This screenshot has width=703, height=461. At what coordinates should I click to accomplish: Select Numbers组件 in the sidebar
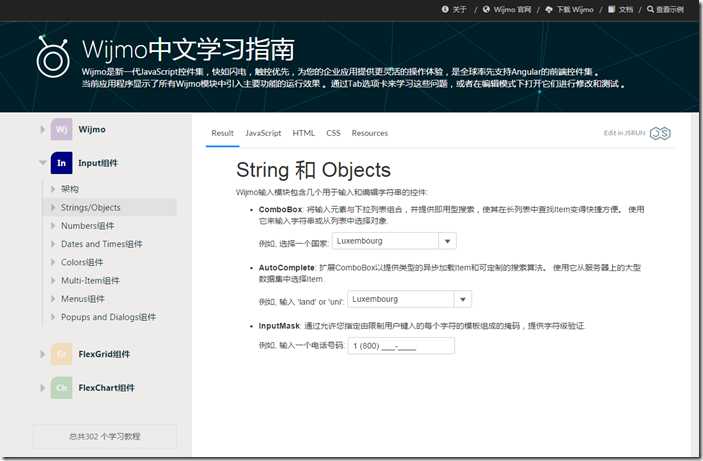click(87, 226)
